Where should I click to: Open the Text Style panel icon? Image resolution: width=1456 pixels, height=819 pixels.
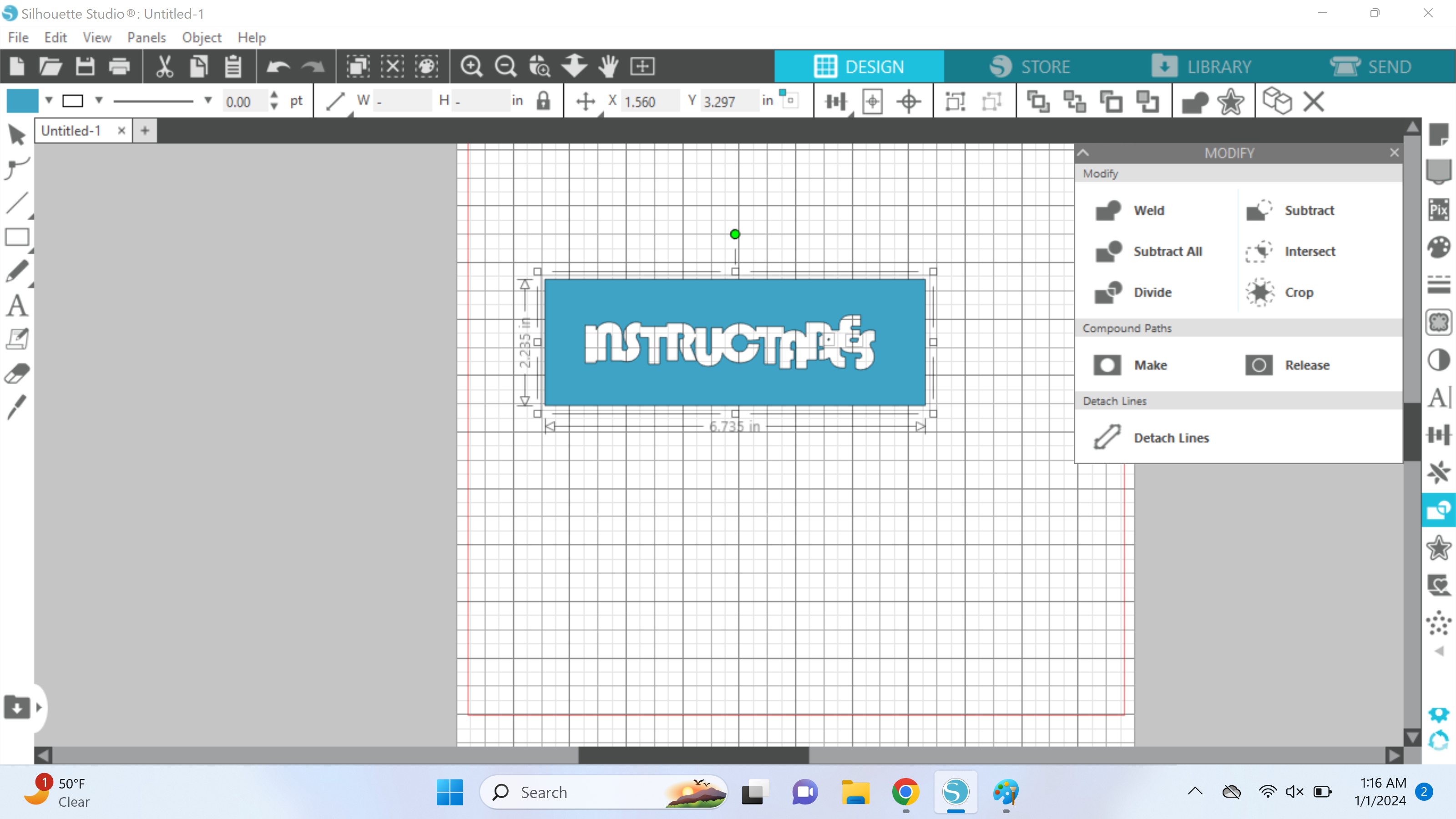[x=1438, y=397]
